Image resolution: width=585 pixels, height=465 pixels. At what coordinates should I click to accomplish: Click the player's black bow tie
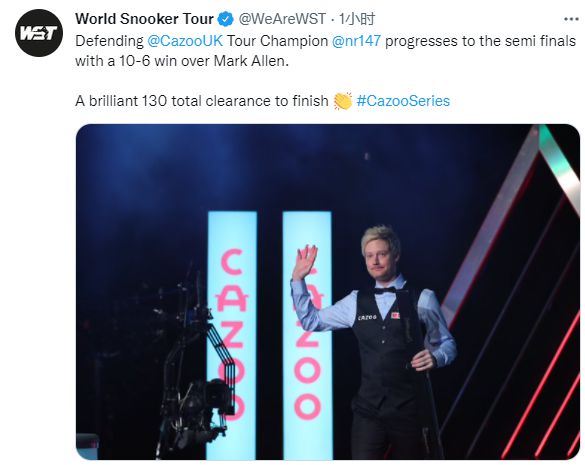coord(385,290)
